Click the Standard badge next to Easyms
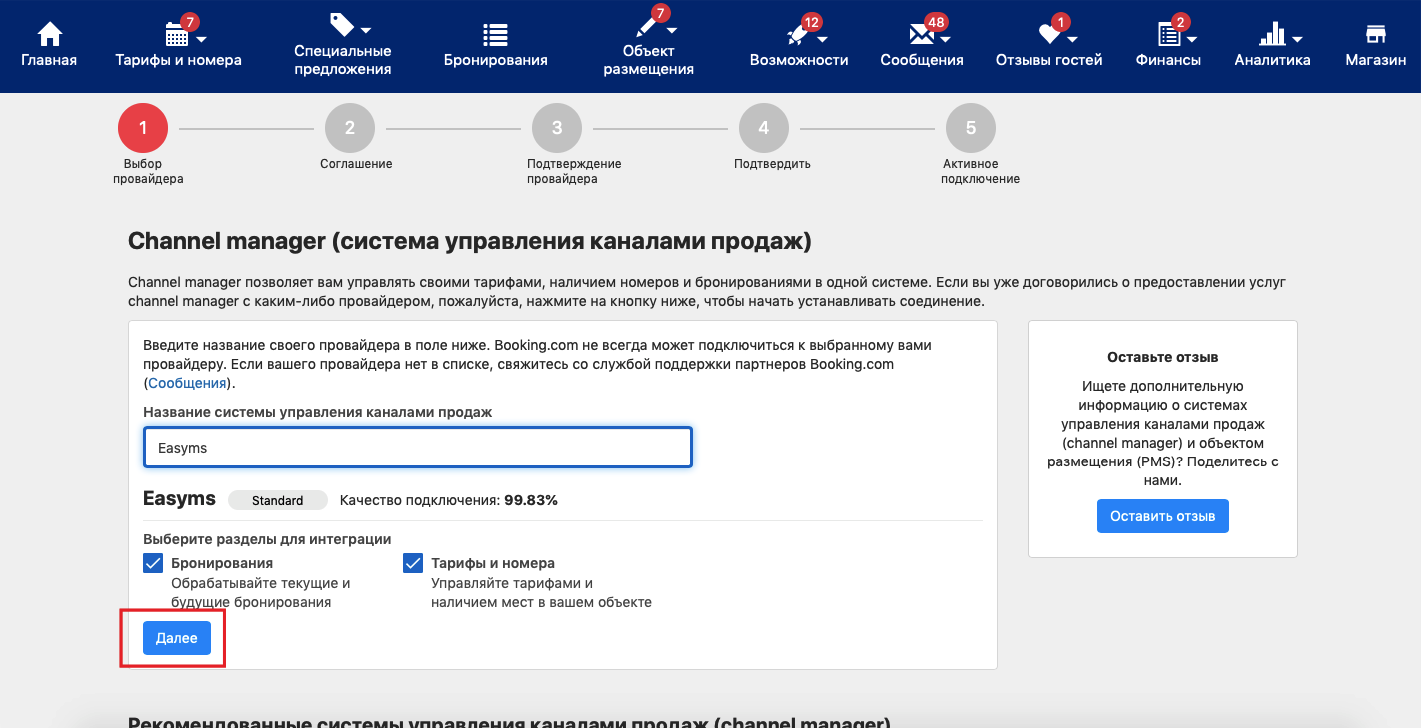This screenshot has width=1421, height=728. [x=278, y=500]
